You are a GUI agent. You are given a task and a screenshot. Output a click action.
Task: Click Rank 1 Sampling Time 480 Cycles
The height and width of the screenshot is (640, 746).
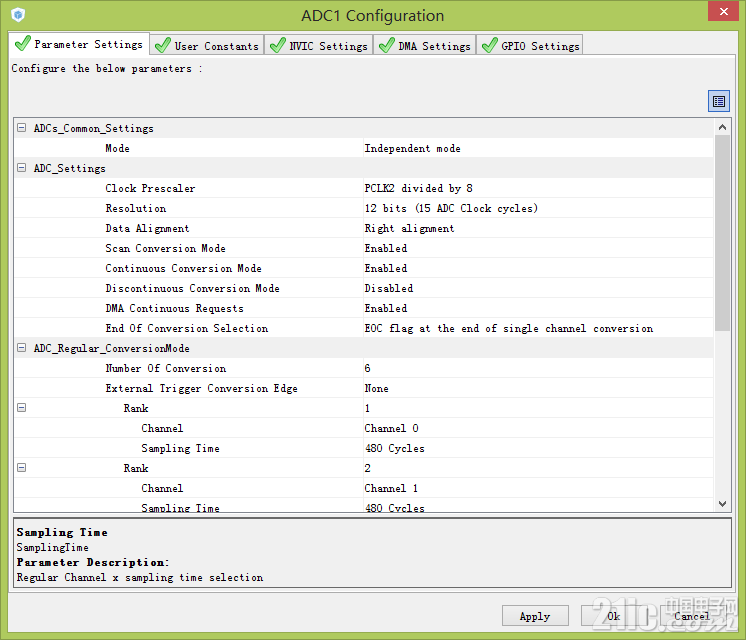coord(394,448)
